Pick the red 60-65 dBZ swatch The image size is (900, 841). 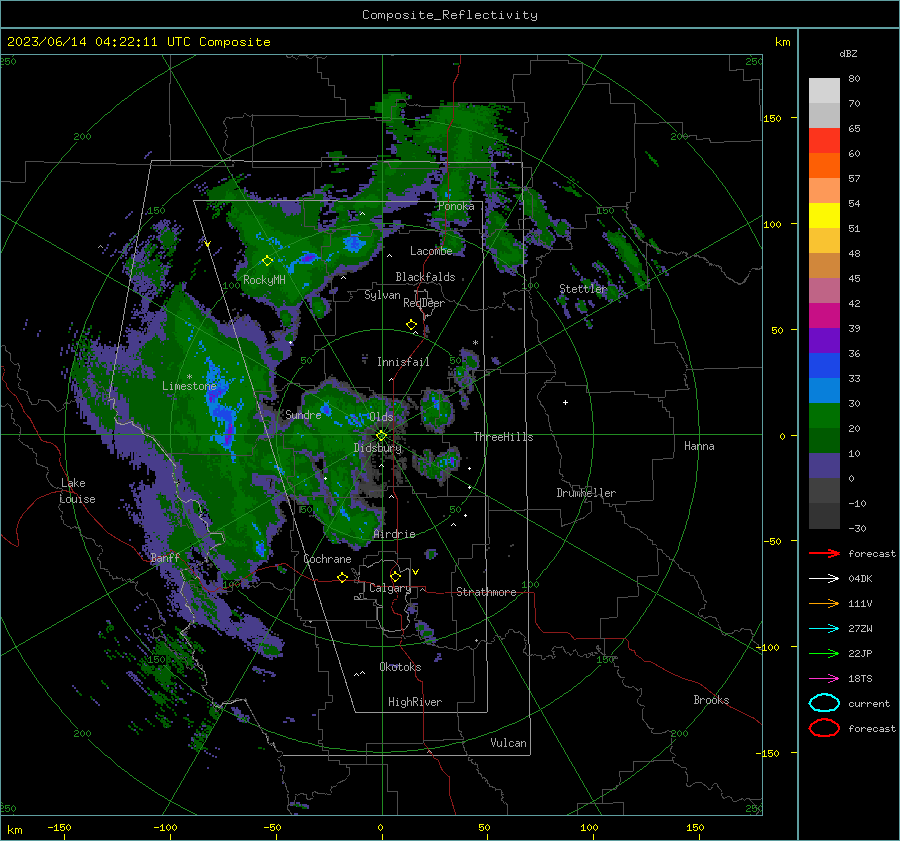(x=824, y=141)
